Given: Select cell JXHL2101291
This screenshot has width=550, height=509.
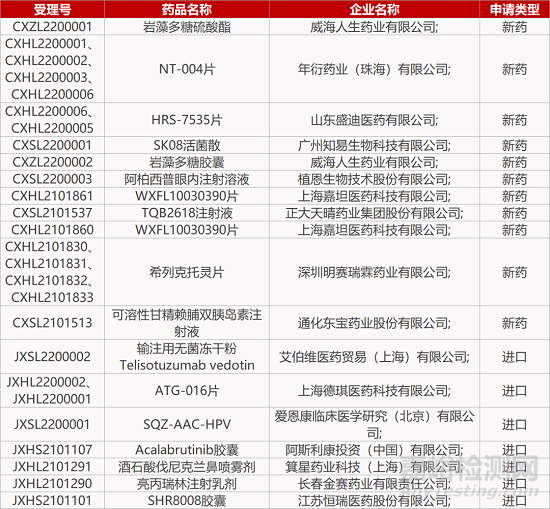Looking at the screenshot, I should [52, 467].
